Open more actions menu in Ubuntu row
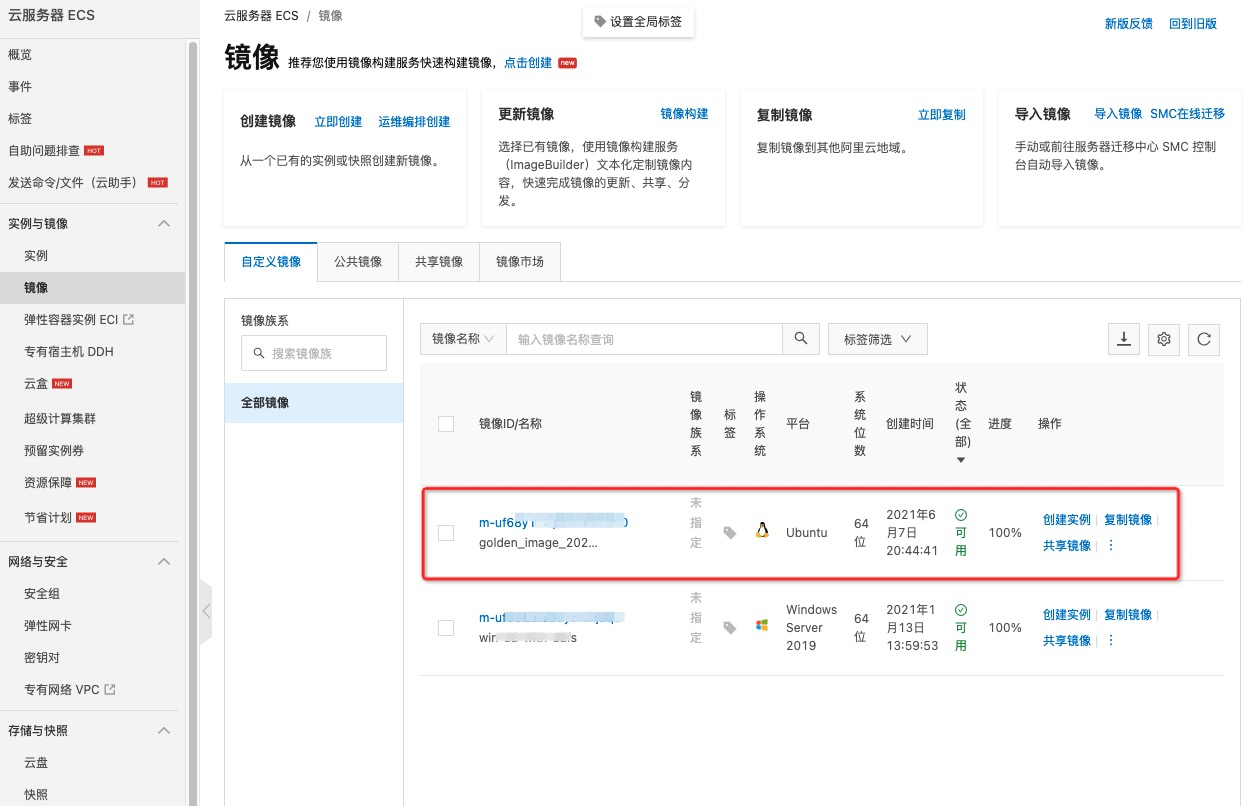Viewport: 1258px width, 806px height. point(1111,545)
